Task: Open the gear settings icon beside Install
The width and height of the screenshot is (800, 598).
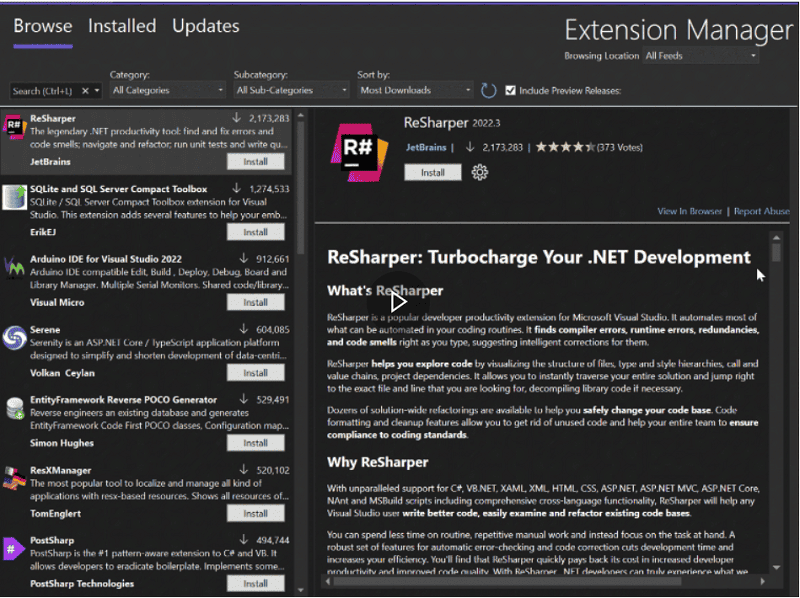Action: (480, 172)
